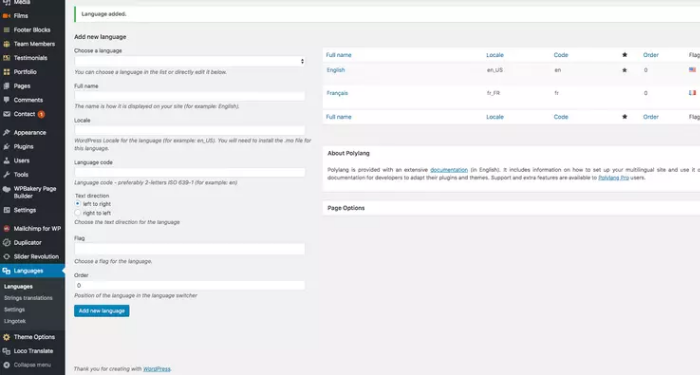Viewport: 700px width, 375px height.
Task: Click the star column header icon
Action: [625, 55]
